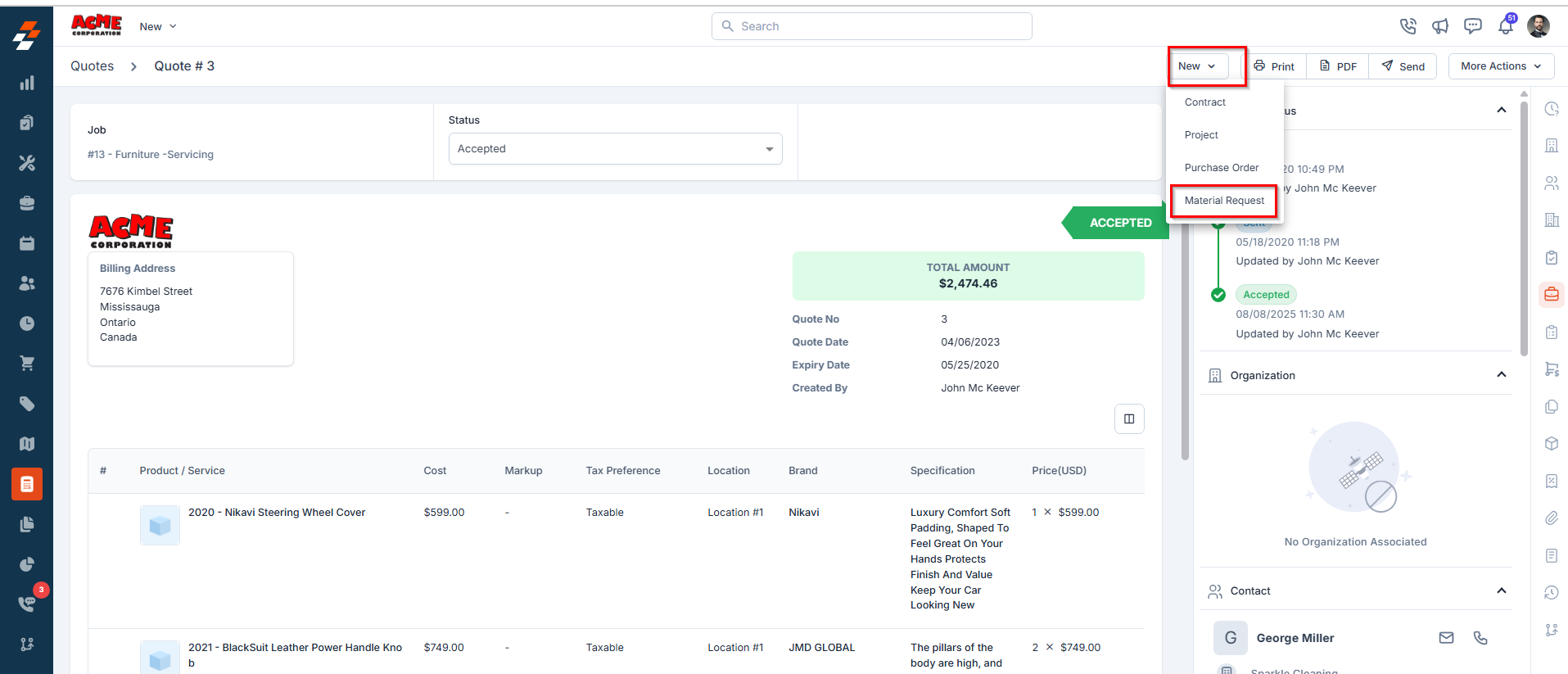The height and width of the screenshot is (674, 1568).
Task: Click the PDF button
Action: [x=1338, y=66]
